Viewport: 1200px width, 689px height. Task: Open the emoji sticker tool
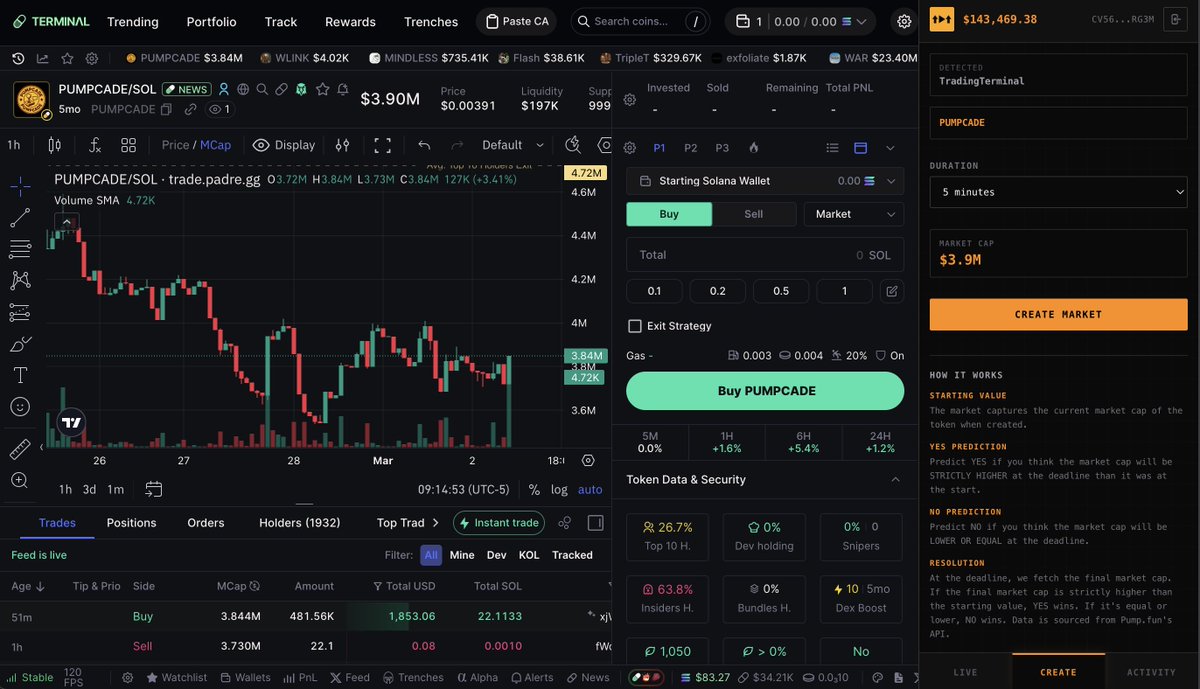pyautogui.click(x=20, y=407)
